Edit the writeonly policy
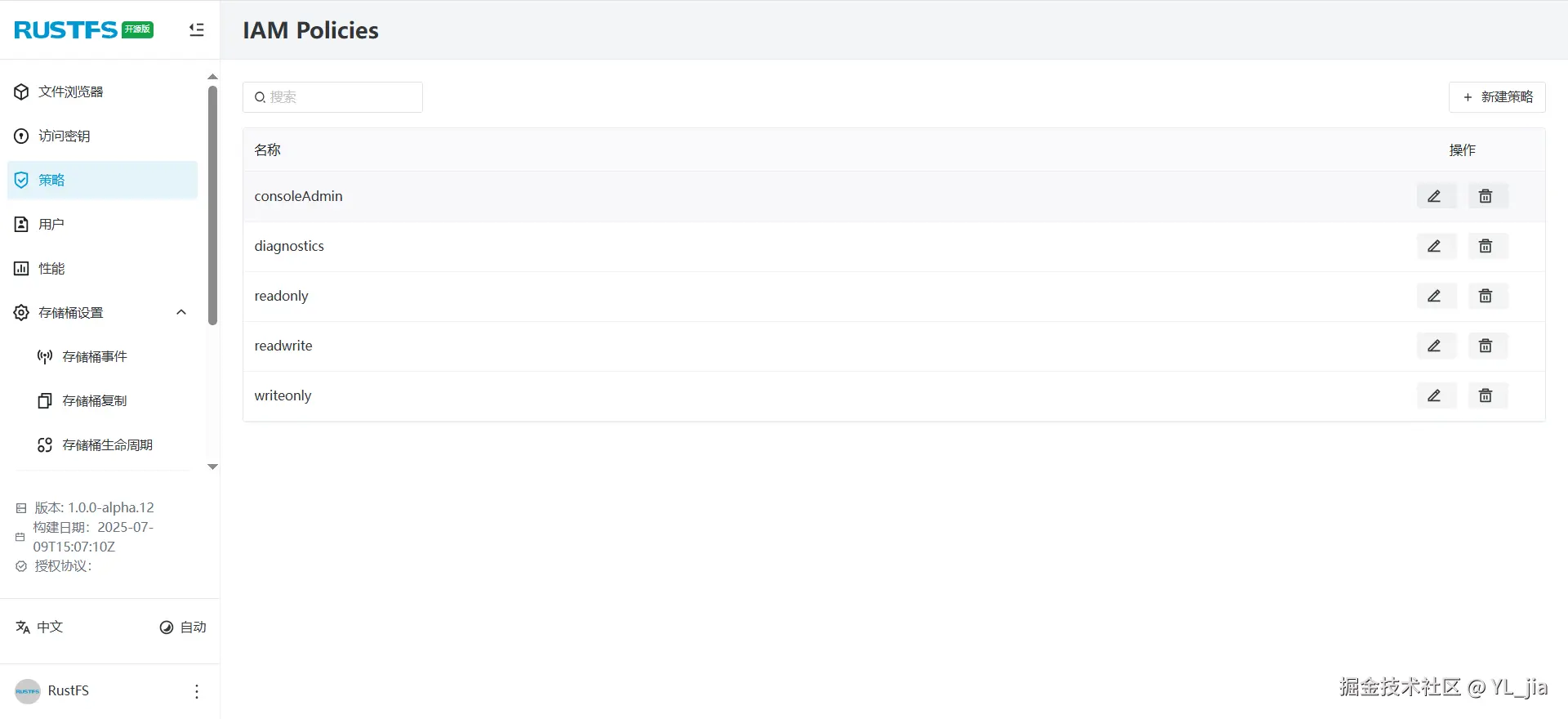 tap(1434, 395)
